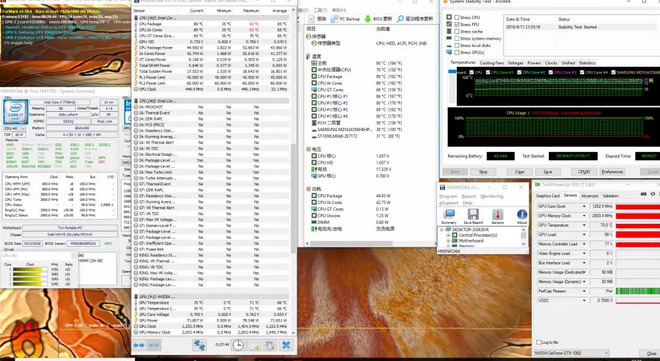This screenshot has width=660, height=361.
Task: Open the GPU Memory Clock sensor dropdown
Action: [x=584, y=216]
